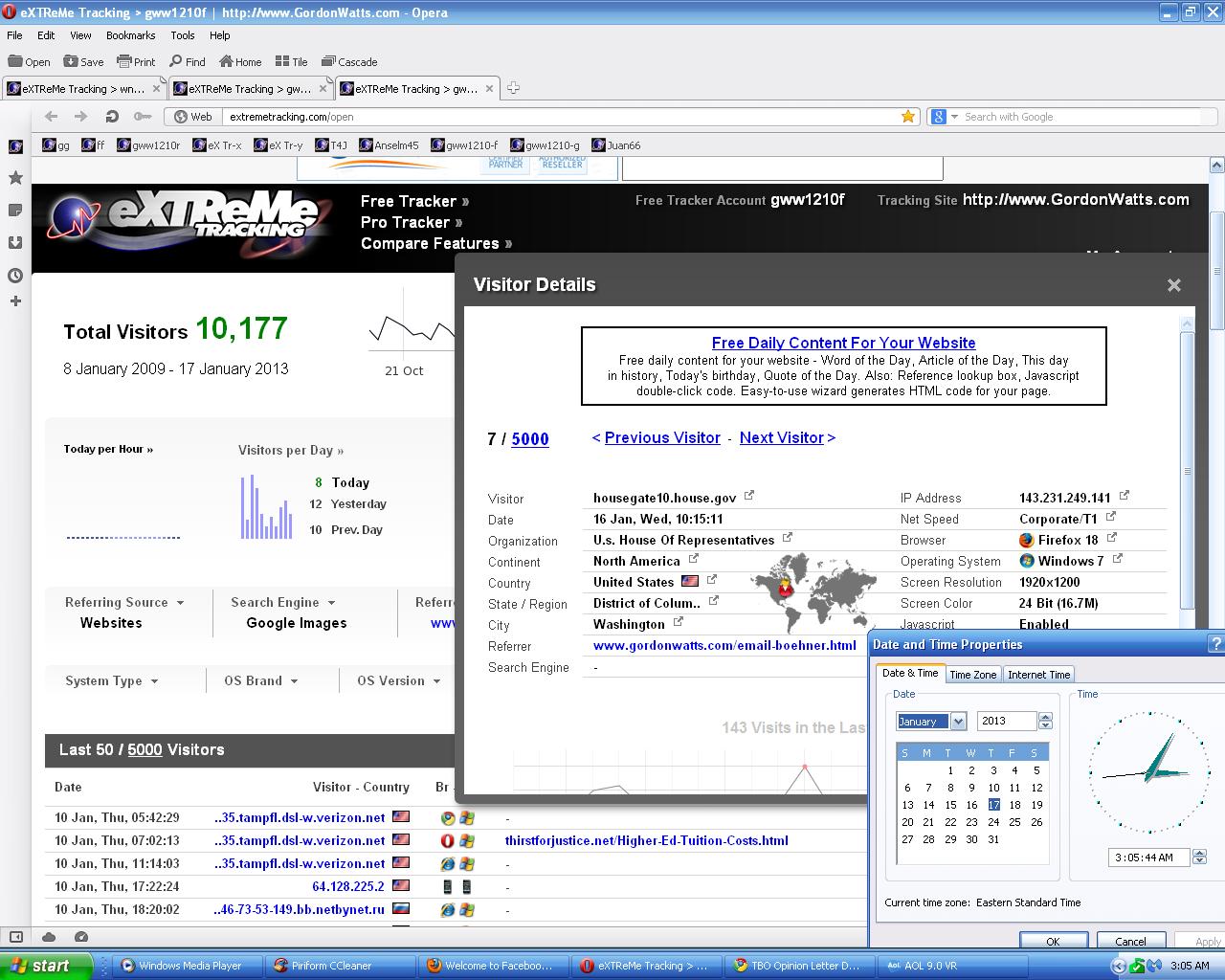
Task: Open the Bookmarks menu
Action: coord(130,35)
